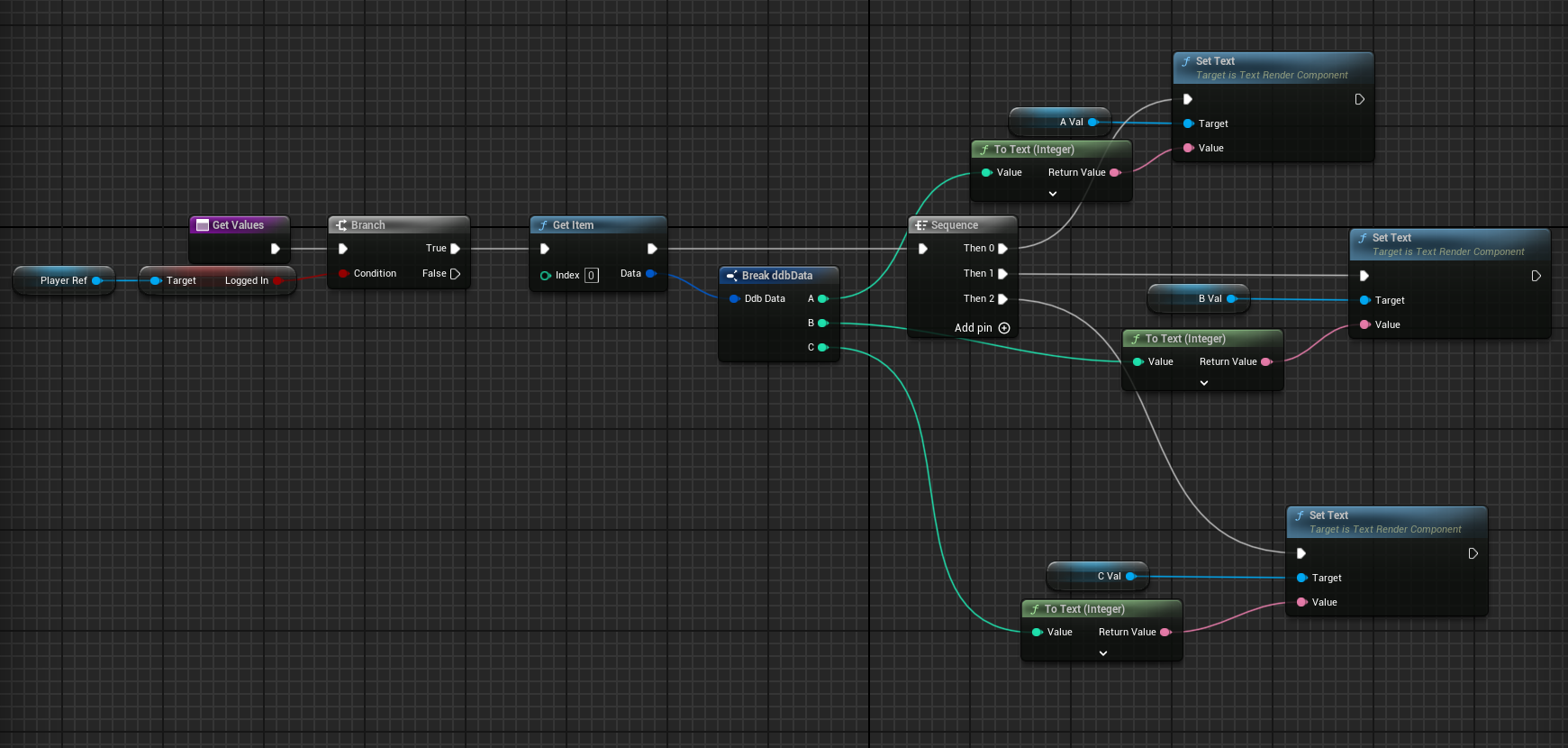Click the Sequence Then 0 output pin
1568x748 pixels.
click(1002, 249)
